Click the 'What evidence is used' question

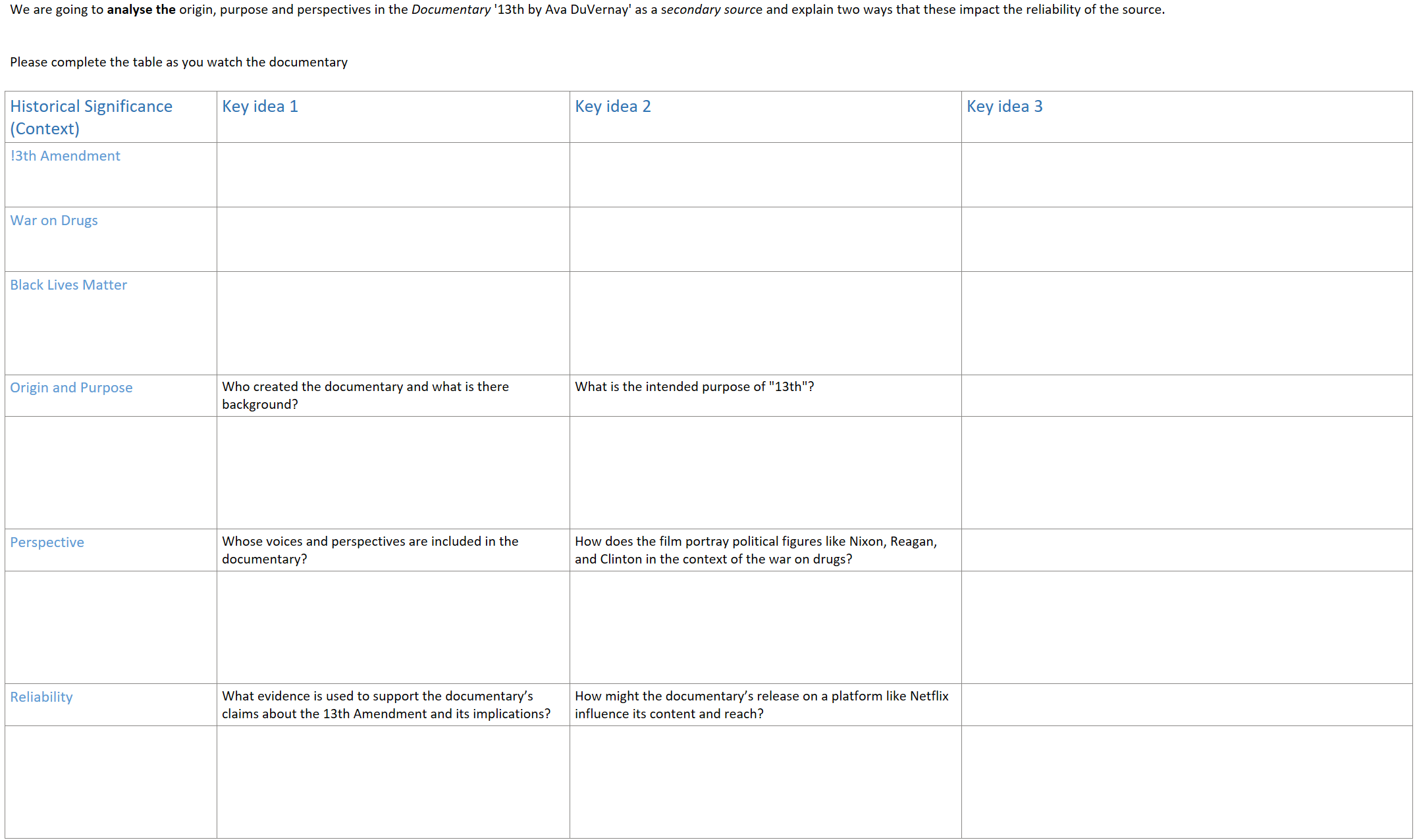click(386, 705)
